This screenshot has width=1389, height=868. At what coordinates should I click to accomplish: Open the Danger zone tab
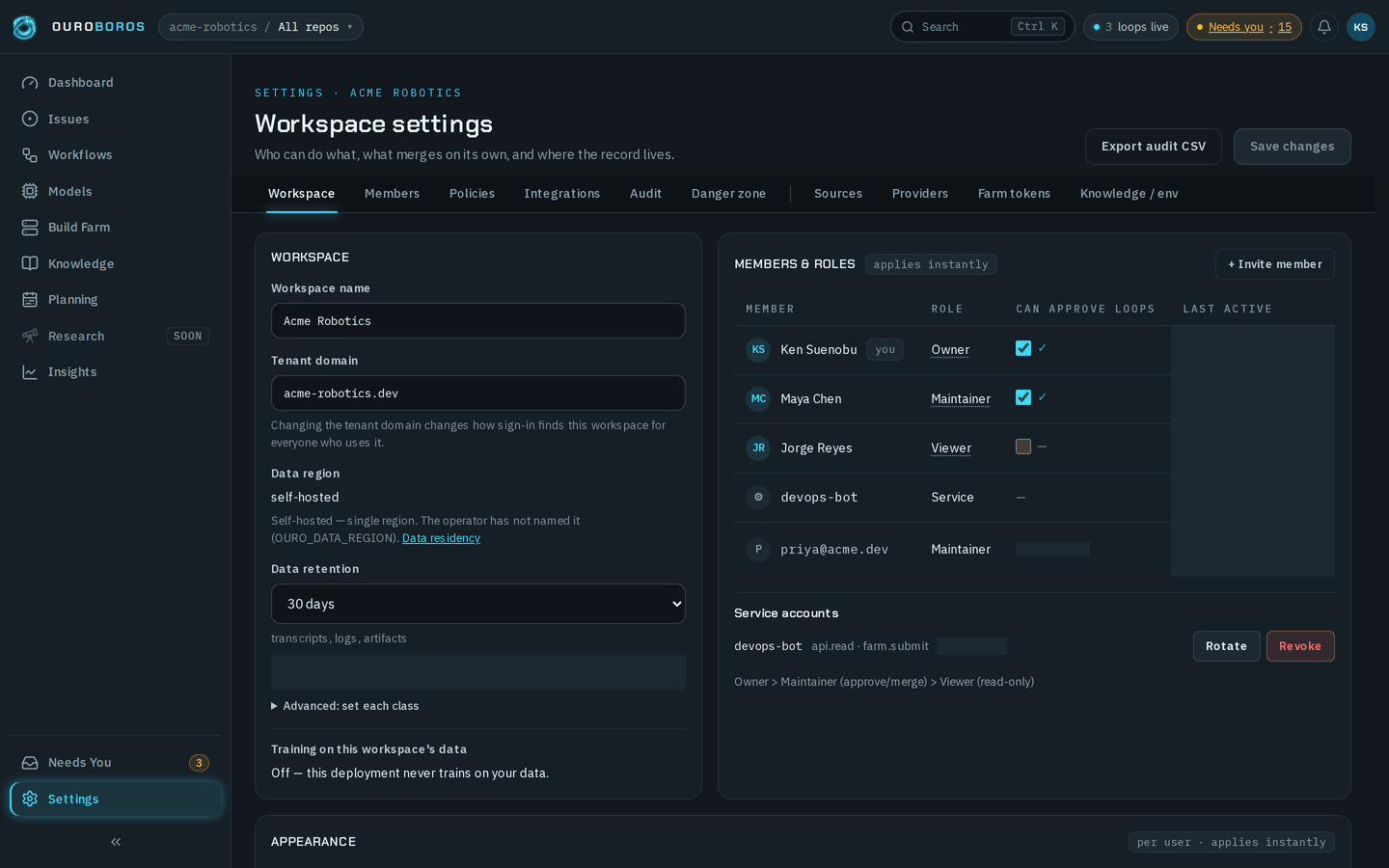coord(728,194)
